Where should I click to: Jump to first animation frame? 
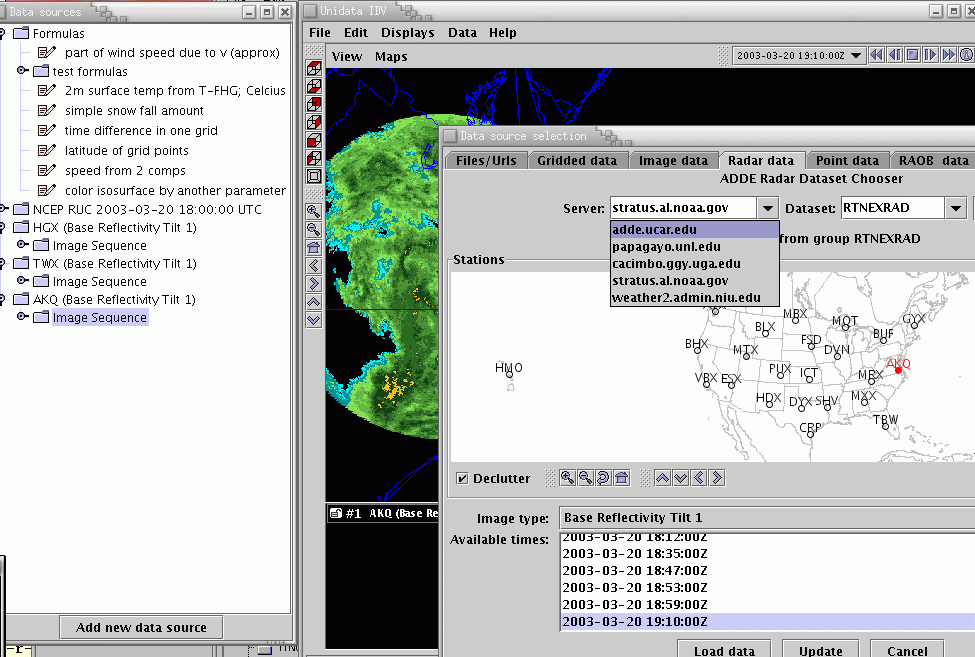point(877,55)
